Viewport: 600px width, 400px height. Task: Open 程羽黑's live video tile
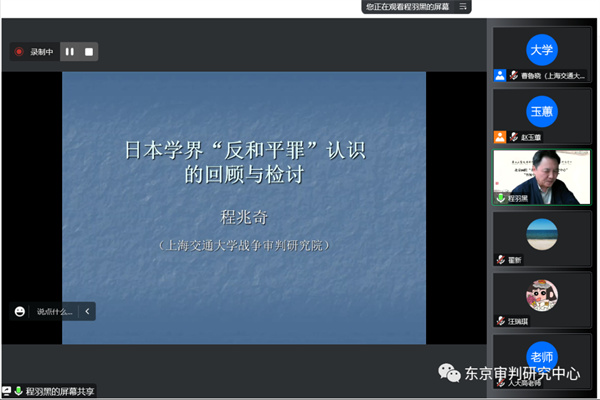click(x=541, y=176)
